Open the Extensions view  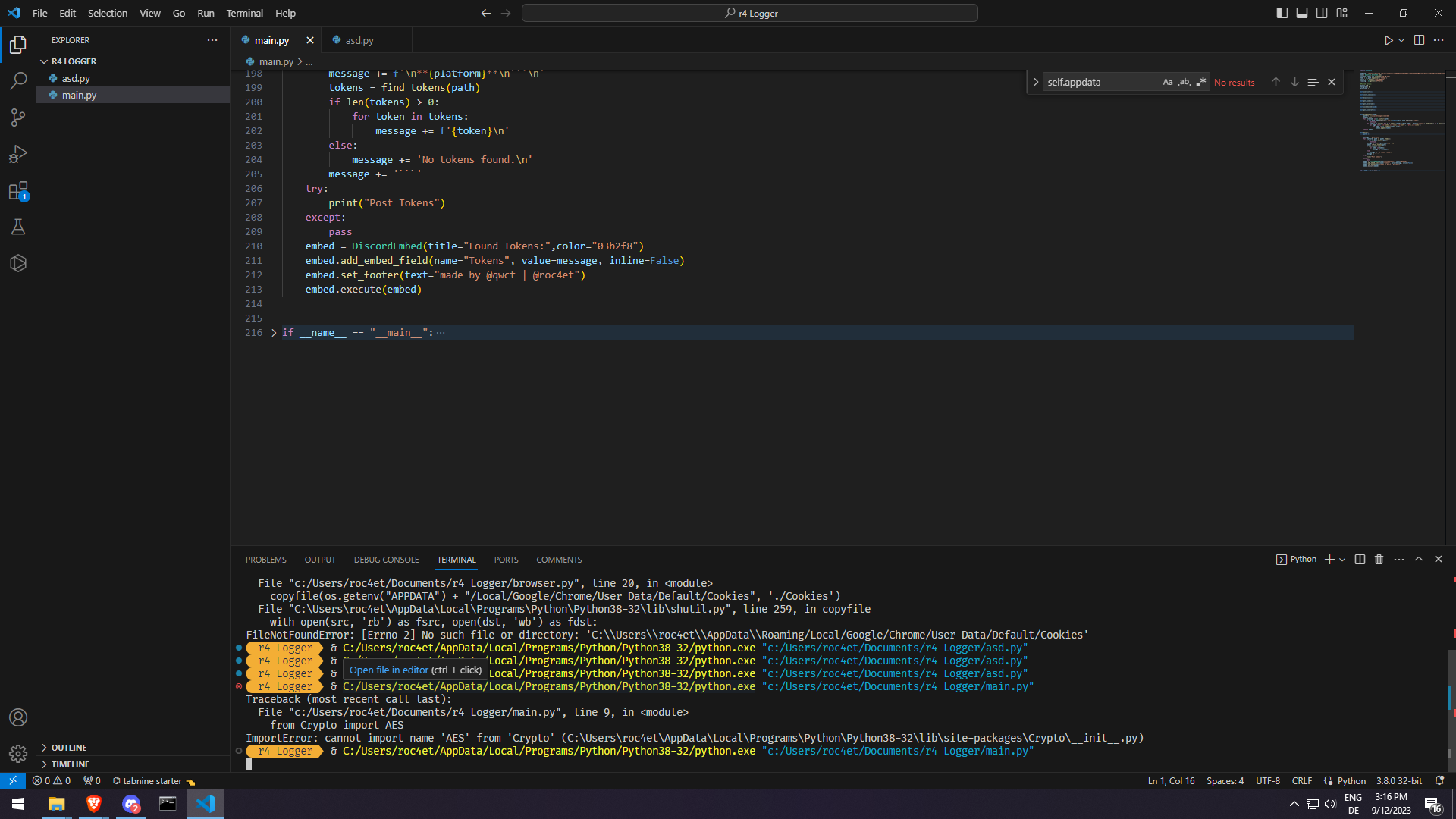pyautogui.click(x=18, y=191)
